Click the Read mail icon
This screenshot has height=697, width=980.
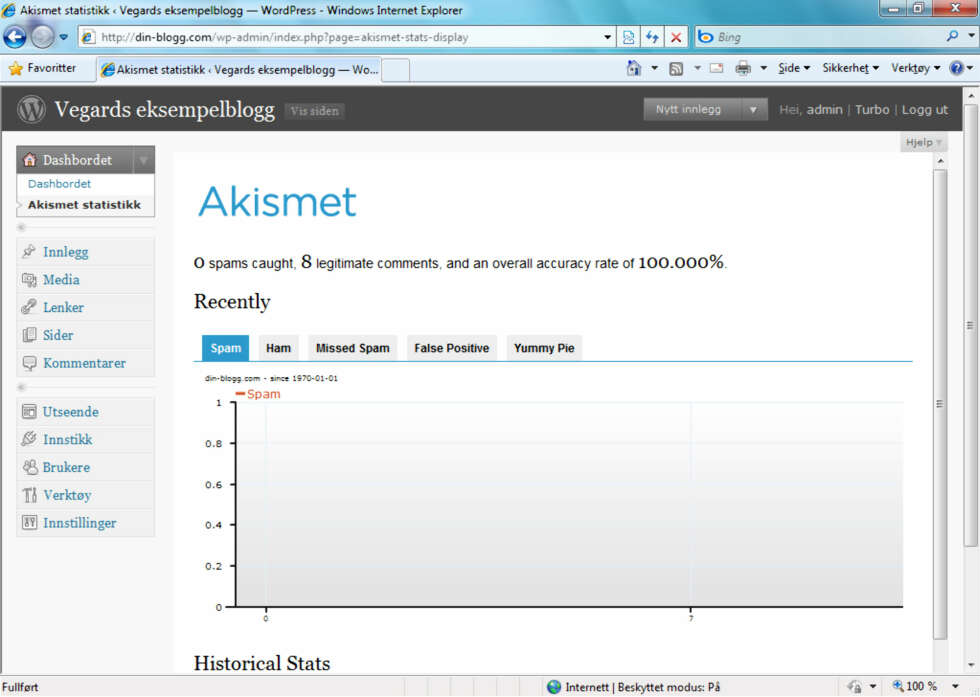(716, 68)
